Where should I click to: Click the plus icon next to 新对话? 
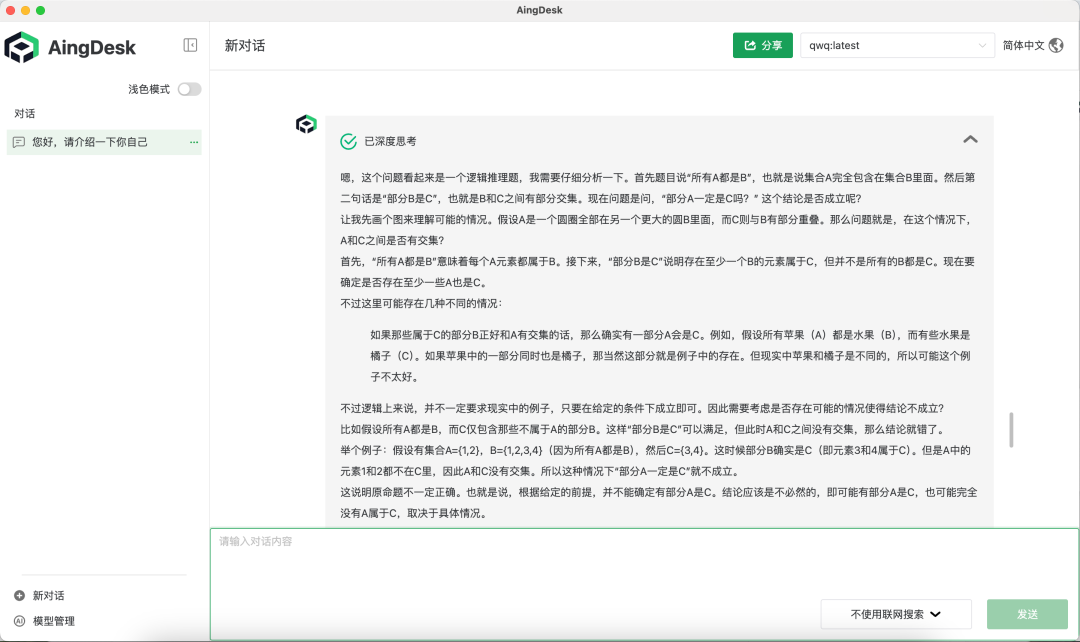point(19,595)
